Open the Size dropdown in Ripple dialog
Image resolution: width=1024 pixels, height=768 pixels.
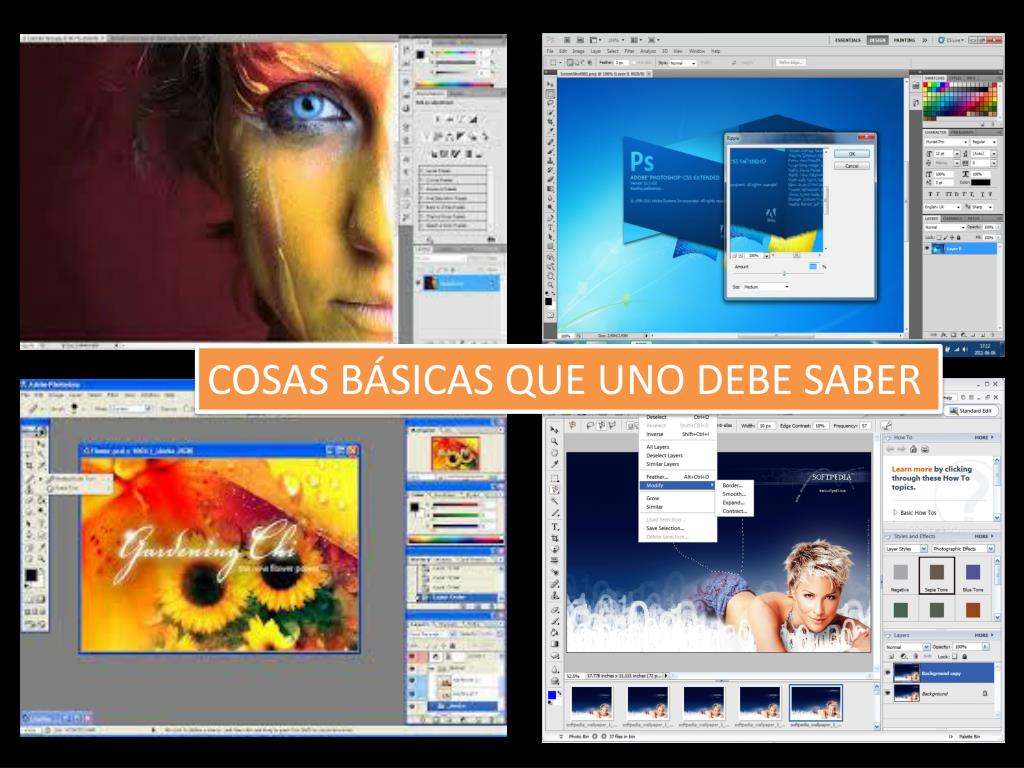pyautogui.click(x=766, y=287)
